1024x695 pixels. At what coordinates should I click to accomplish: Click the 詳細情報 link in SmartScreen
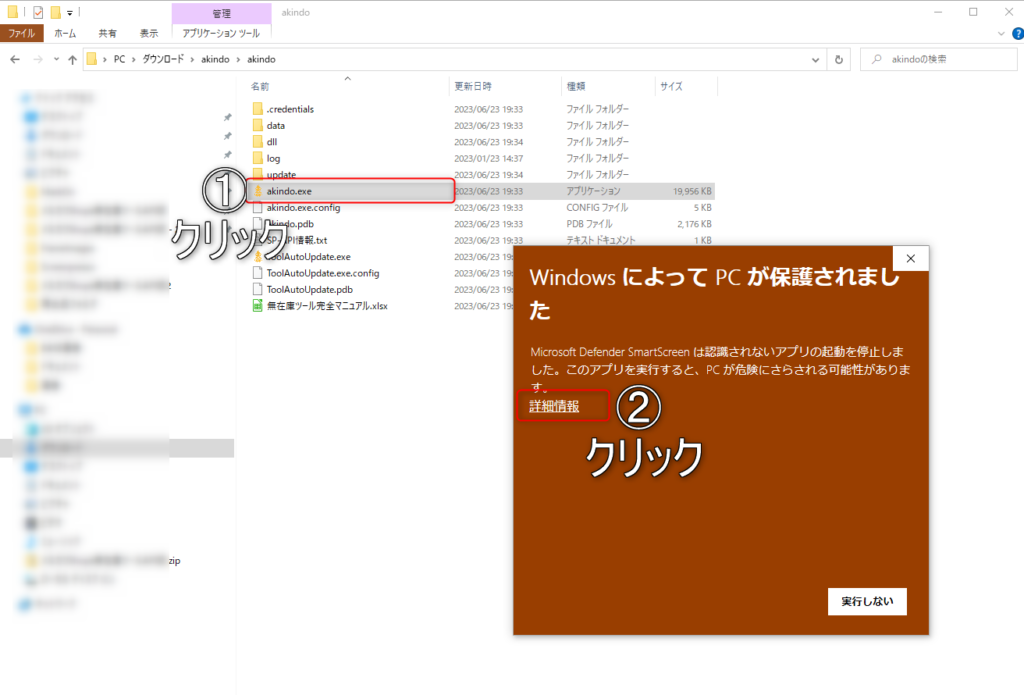pyautogui.click(x=554, y=406)
